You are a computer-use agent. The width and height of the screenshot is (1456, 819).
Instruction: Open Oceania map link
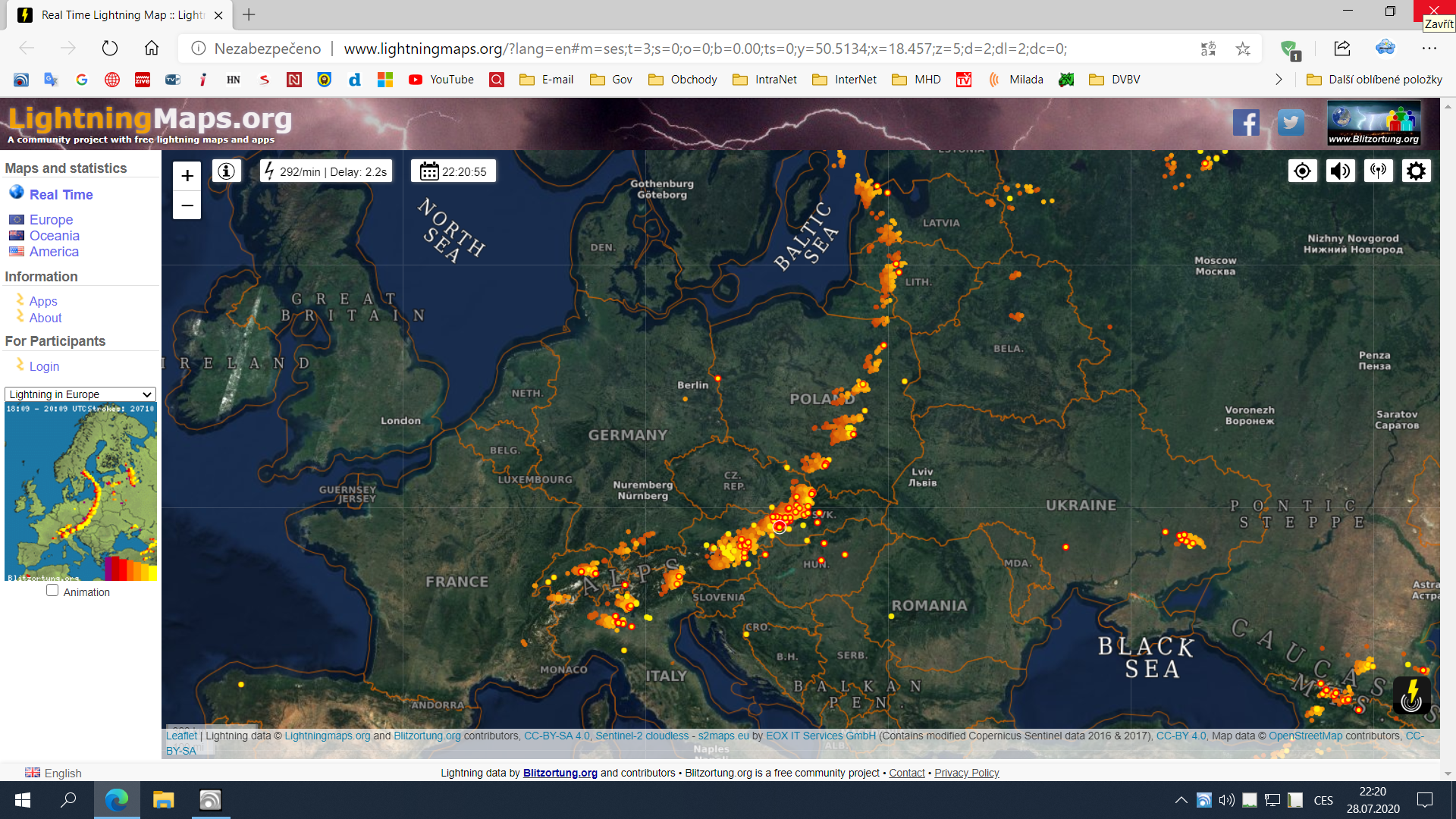[x=54, y=235]
